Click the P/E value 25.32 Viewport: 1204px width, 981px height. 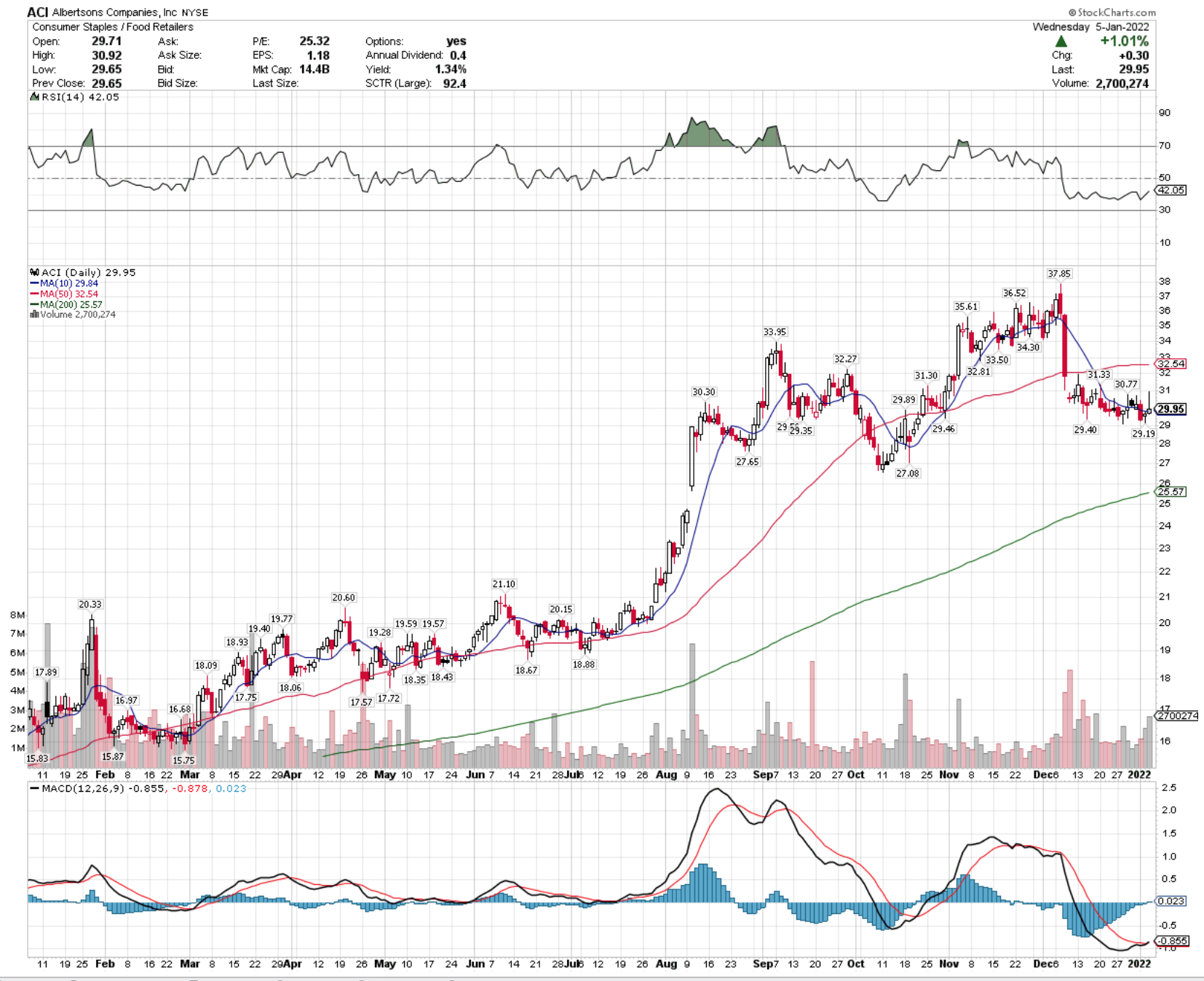pos(314,41)
